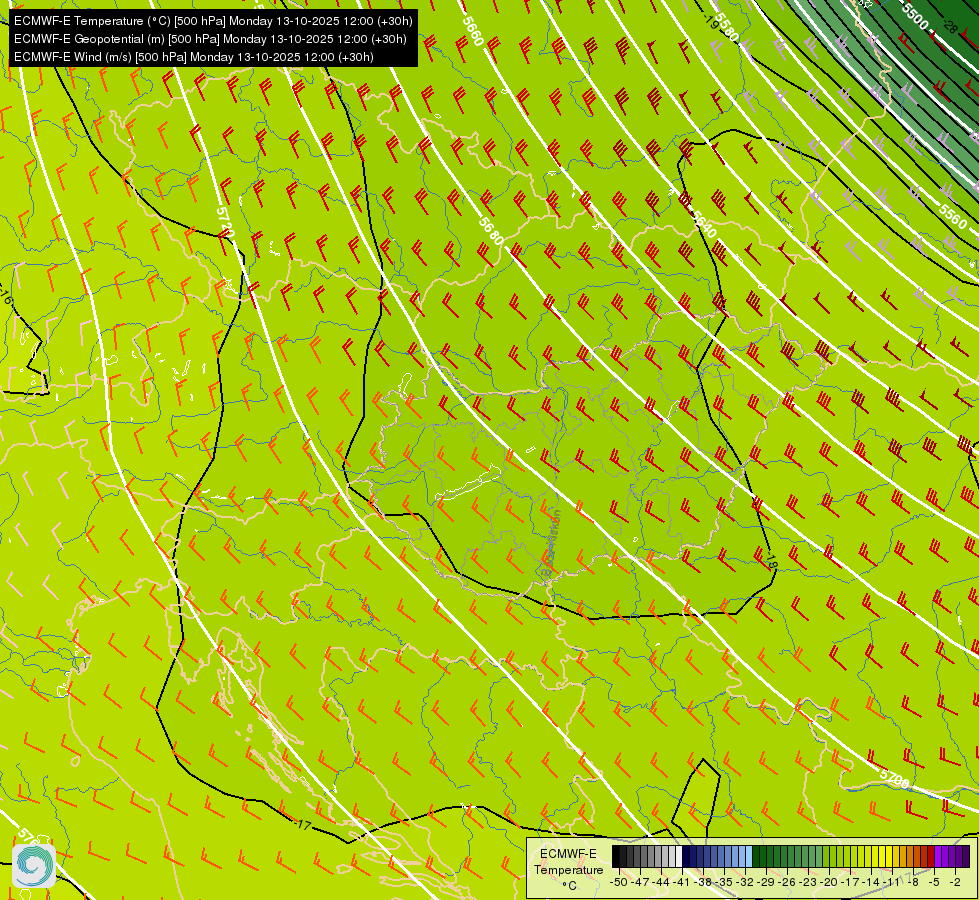Click the -23 legend value
The width and height of the screenshot is (979, 900).
click(809, 882)
